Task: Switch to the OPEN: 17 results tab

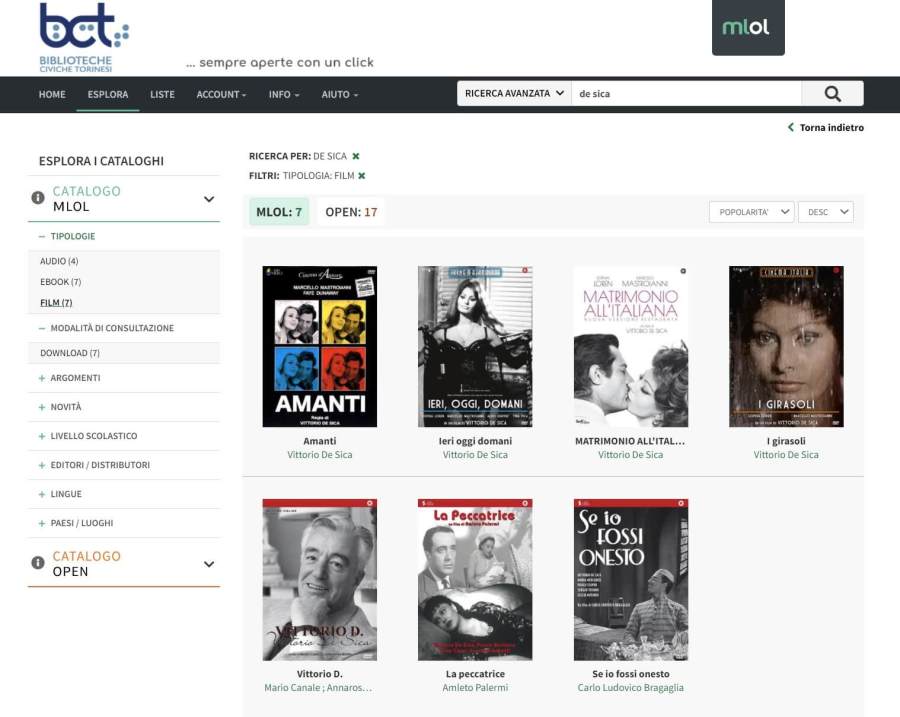Action: 351,212
